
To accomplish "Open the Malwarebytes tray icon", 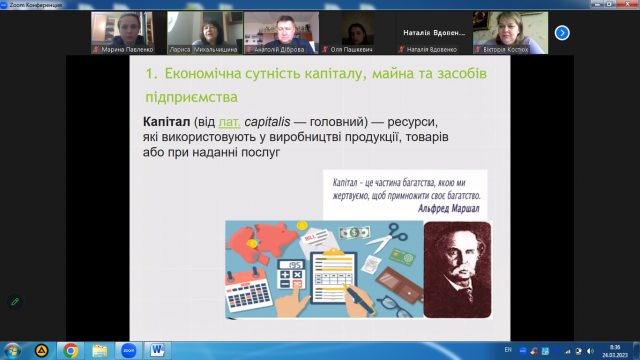I will tap(557, 351).
